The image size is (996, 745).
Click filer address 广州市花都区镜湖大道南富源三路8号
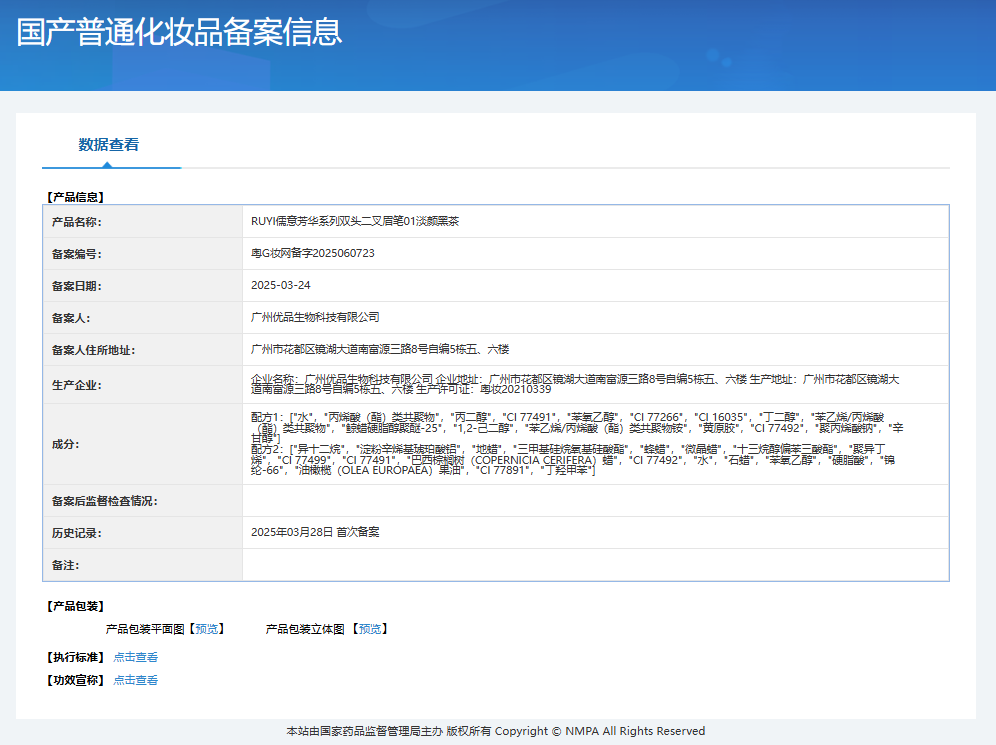click(380, 349)
